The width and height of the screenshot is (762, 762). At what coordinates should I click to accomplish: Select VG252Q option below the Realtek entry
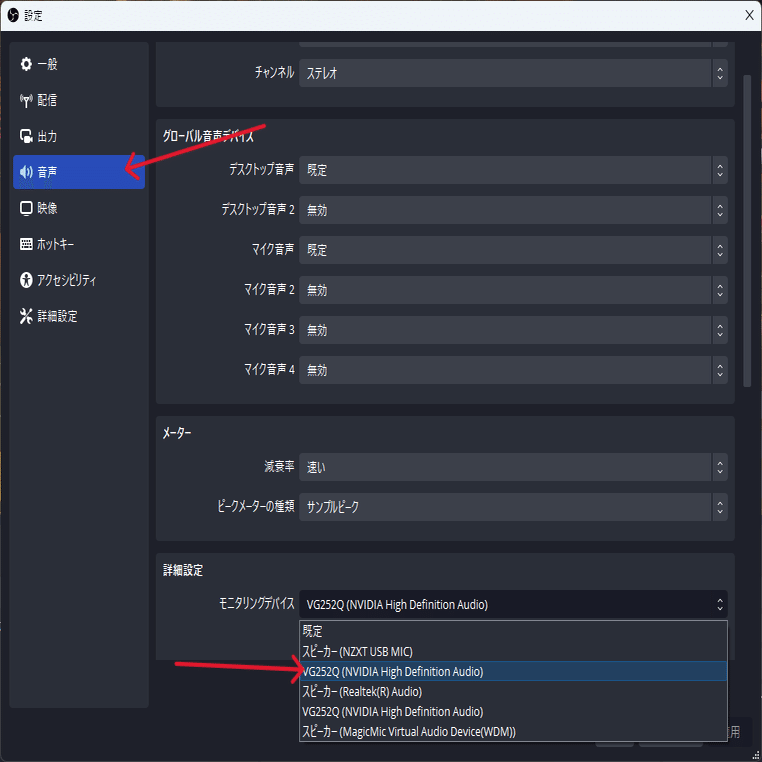[x=513, y=711]
